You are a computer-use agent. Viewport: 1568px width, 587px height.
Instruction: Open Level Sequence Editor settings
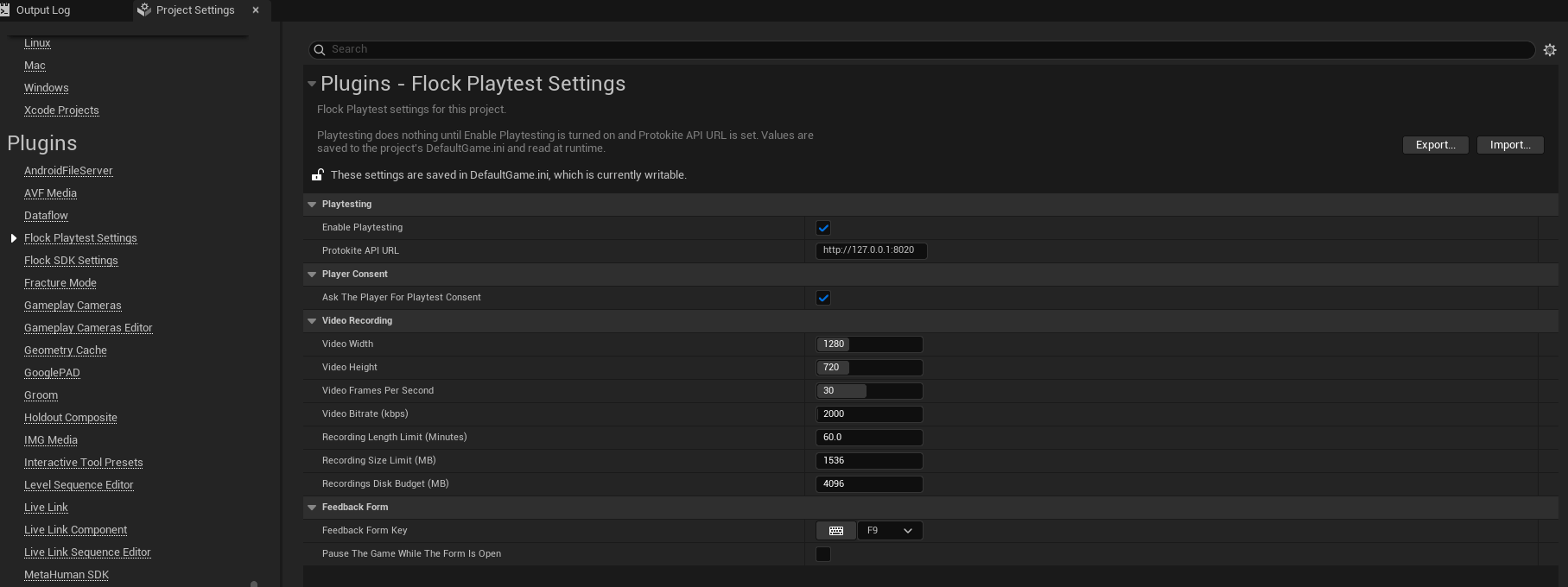(x=79, y=485)
